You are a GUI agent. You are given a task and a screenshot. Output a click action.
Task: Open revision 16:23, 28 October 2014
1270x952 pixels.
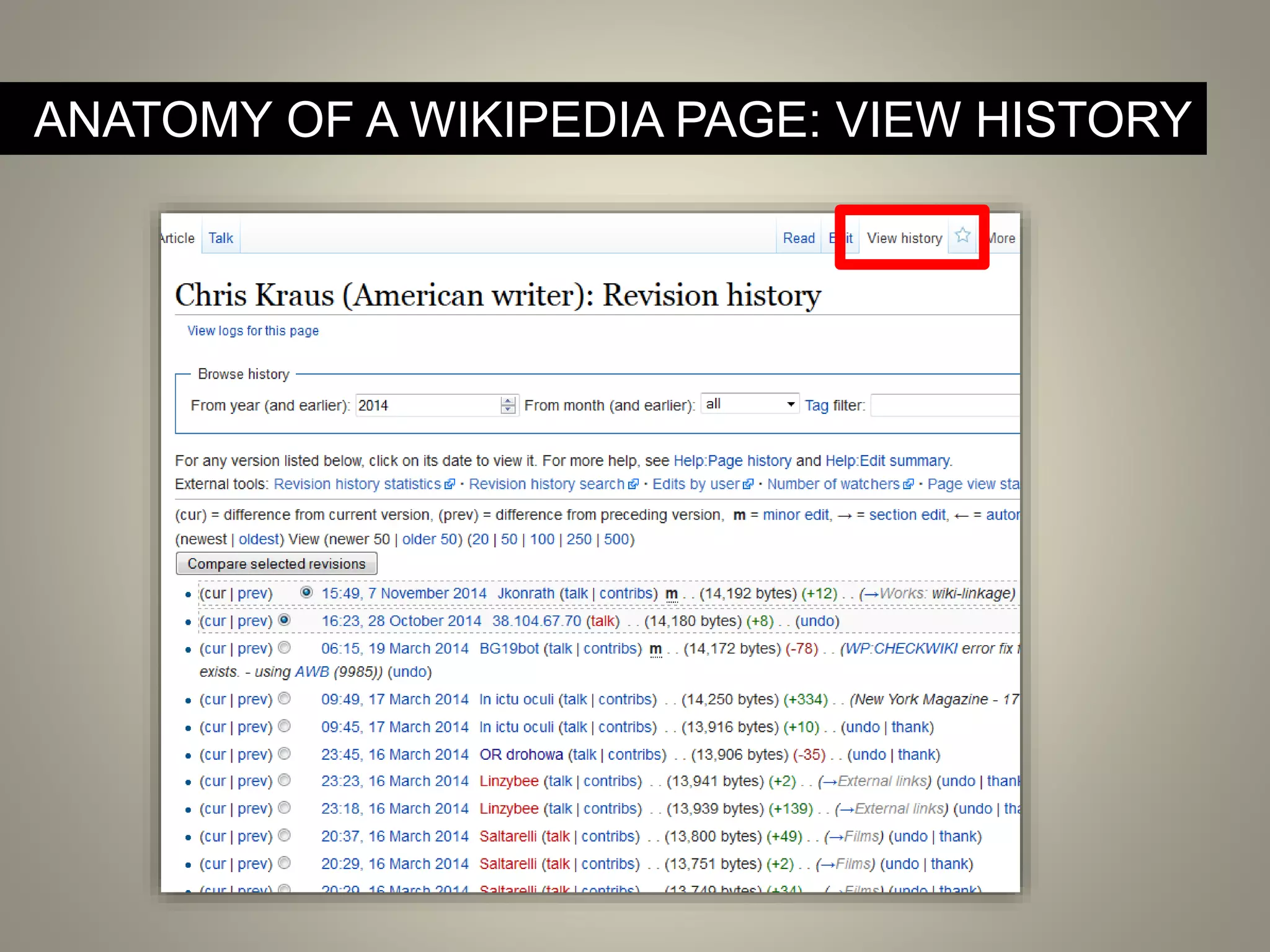pyautogui.click(x=401, y=621)
